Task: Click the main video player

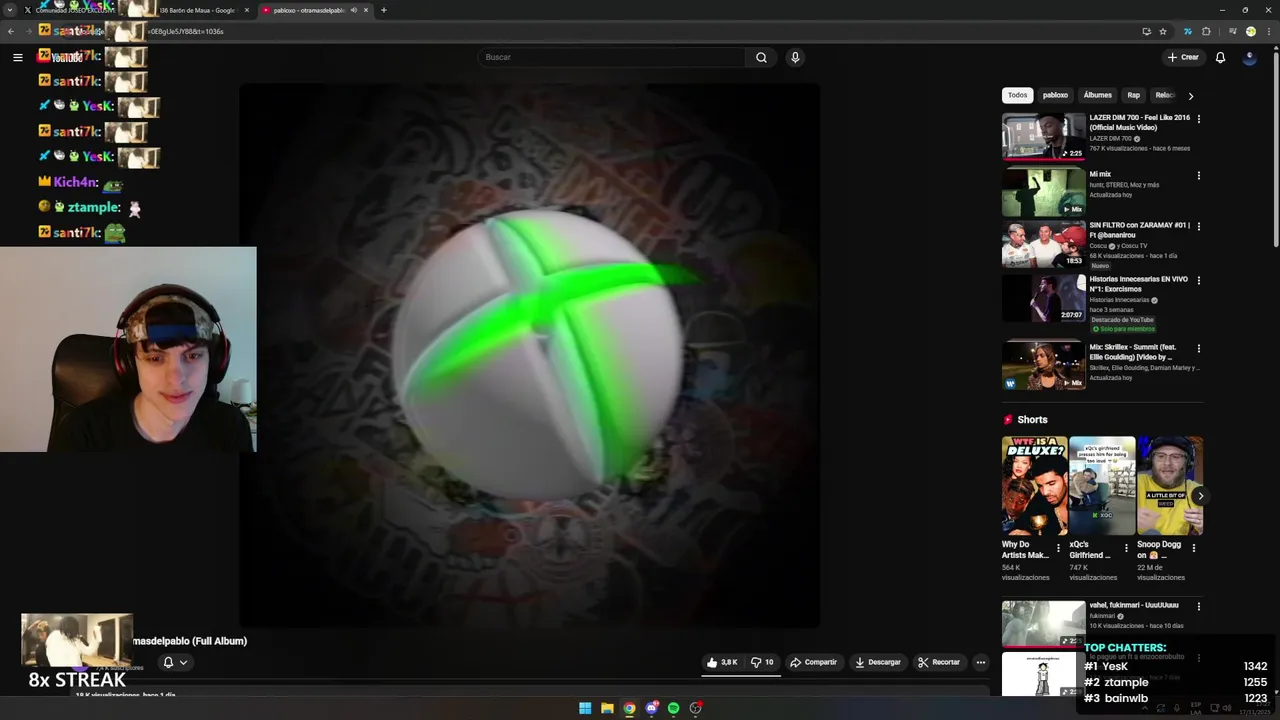Action: pyautogui.click(x=530, y=355)
